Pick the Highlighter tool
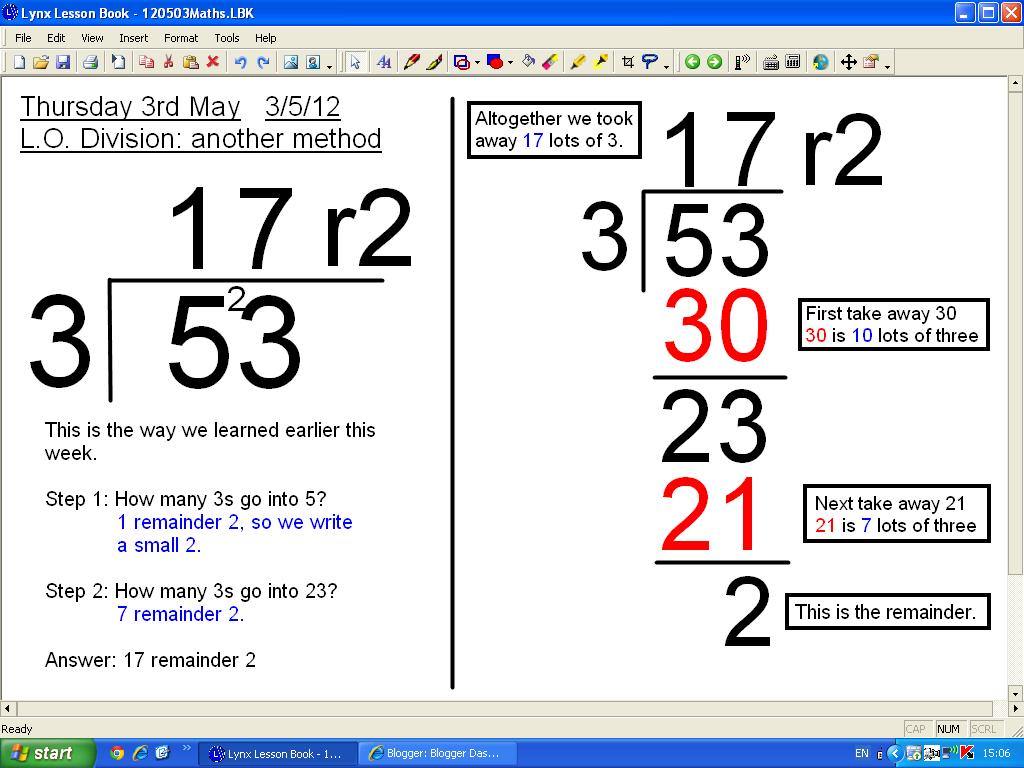The width and height of the screenshot is (1024, 768). pyautogui.click(x=579, y=62)
